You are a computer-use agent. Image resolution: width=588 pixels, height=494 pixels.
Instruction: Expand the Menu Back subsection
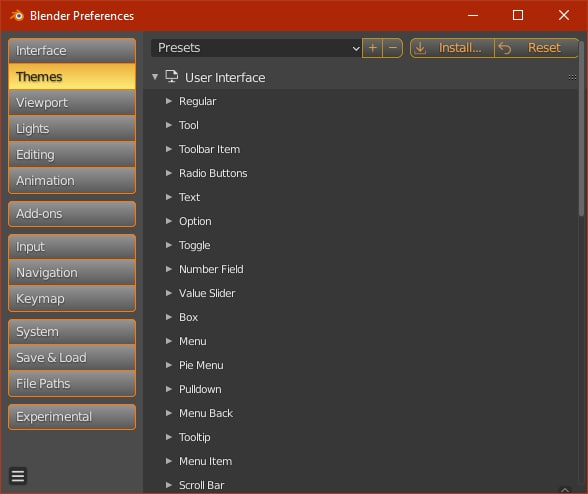click(x=169, y=413)
